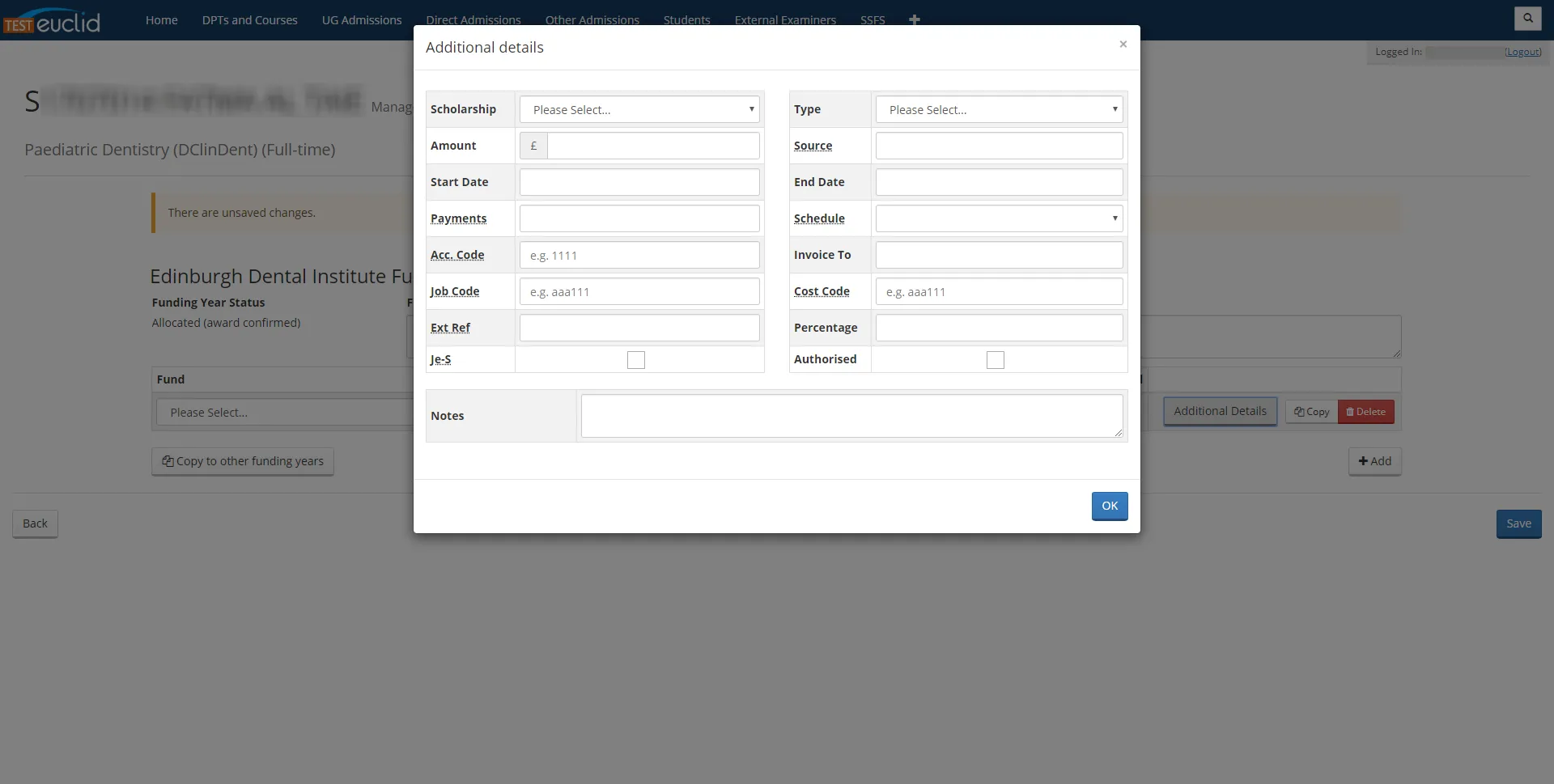Screen dimensions: 1554x784
Task: Click the Logout link
Action: pyautogui.click(x=1522, y=52)
